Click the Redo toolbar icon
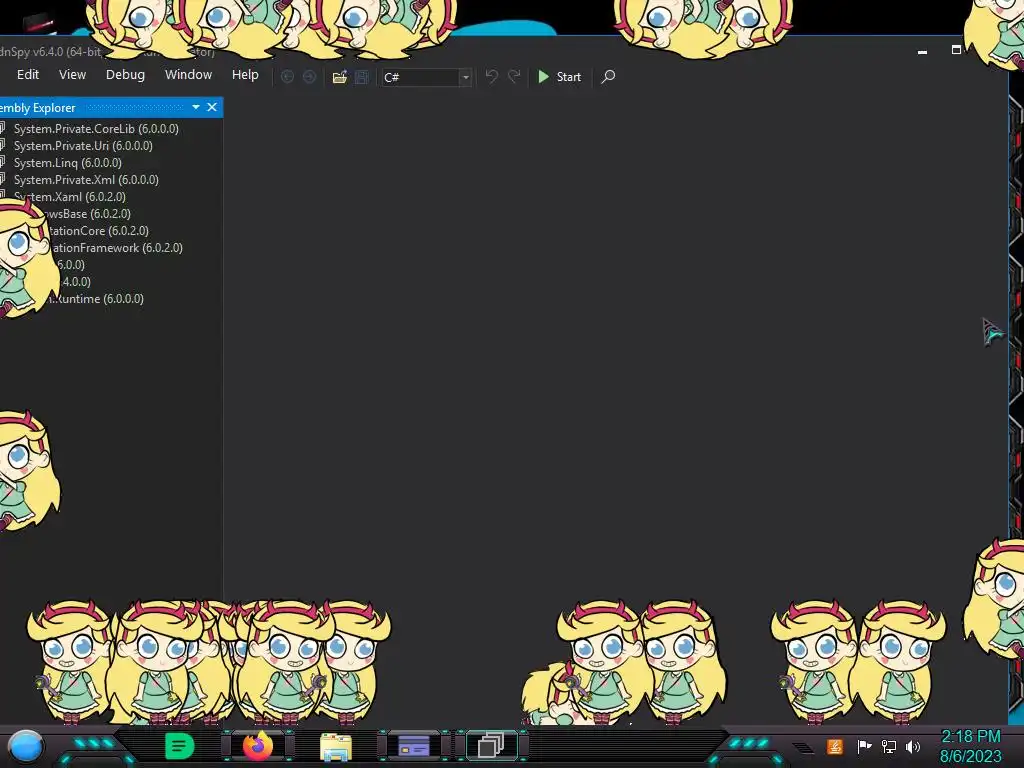 click(x=514, y=77)
